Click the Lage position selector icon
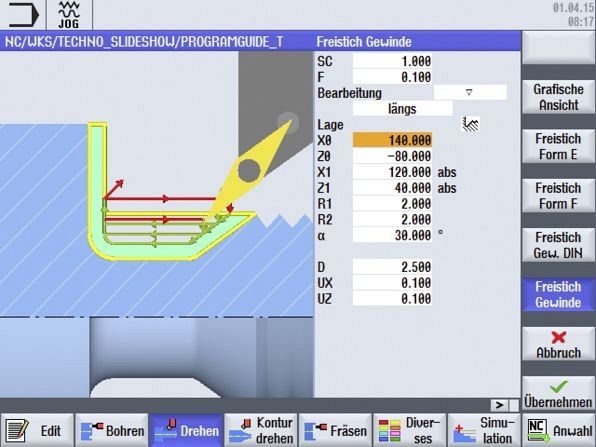 (x=470, y=125)
